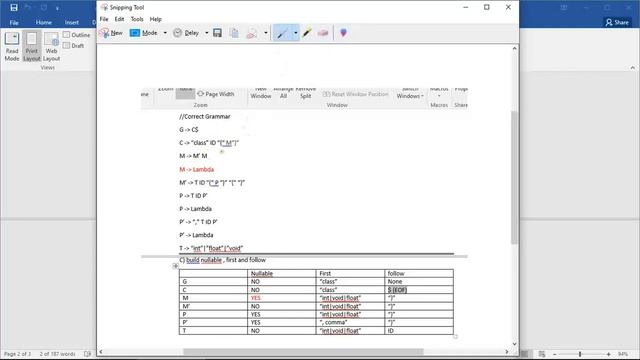640x360 pixels.
Task: Click the Mode button in Snipping Tool
Action: coord(143,33)
